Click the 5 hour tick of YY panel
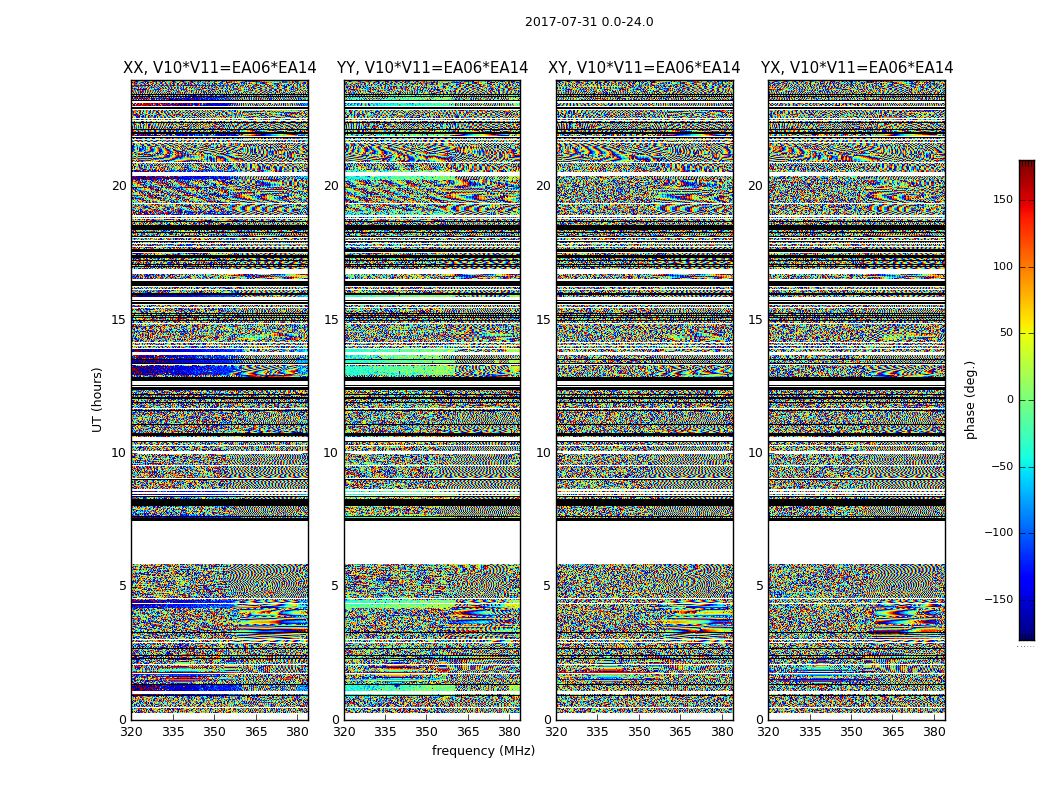This screenshot has width=1050, height=800. point(335,586)
